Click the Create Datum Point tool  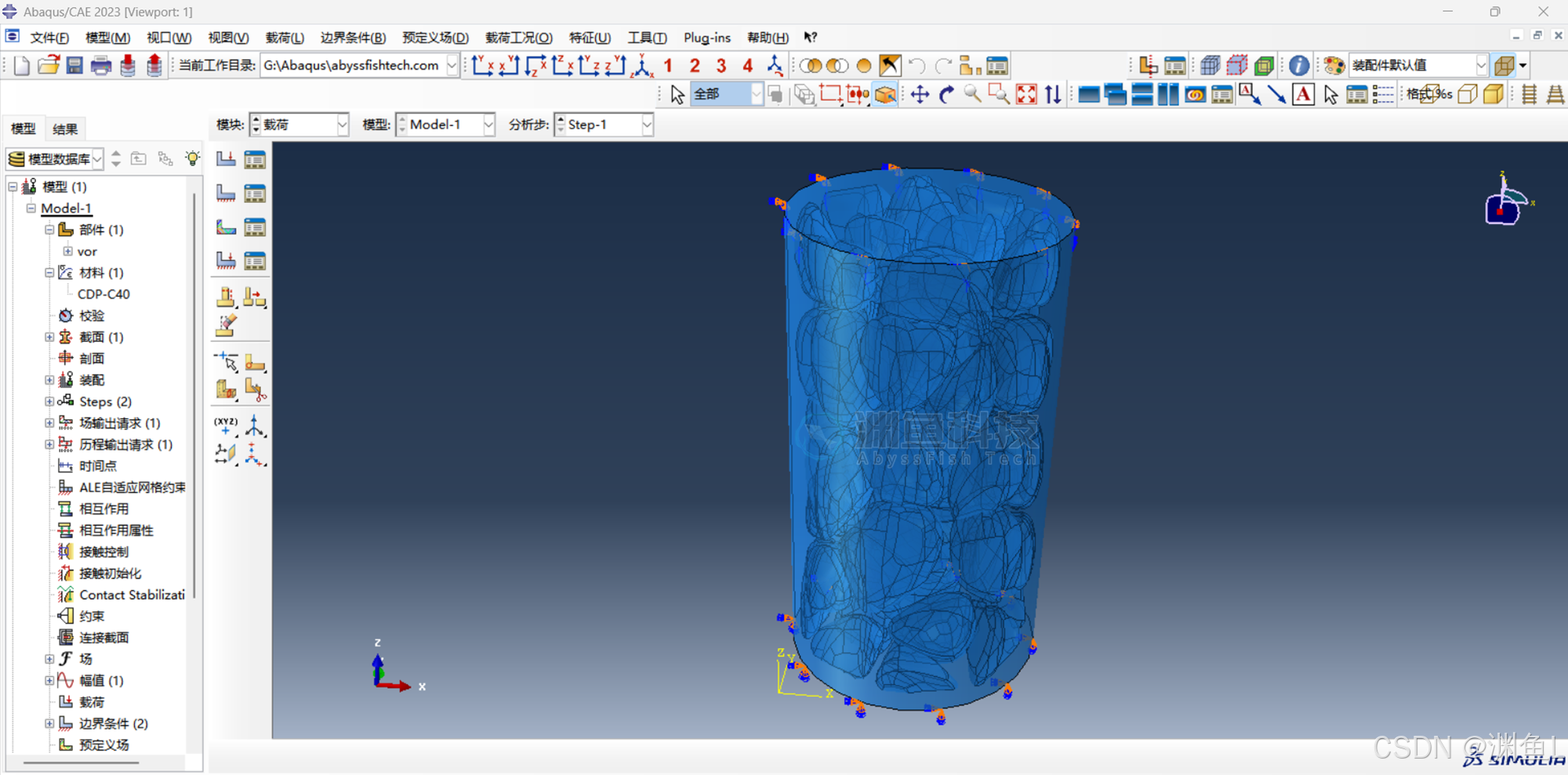point(226,426)
